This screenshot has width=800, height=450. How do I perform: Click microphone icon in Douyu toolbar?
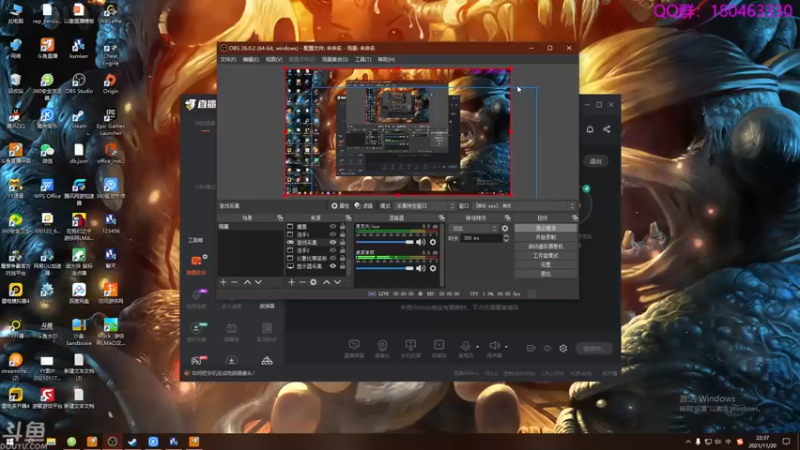tap(465, 346)
